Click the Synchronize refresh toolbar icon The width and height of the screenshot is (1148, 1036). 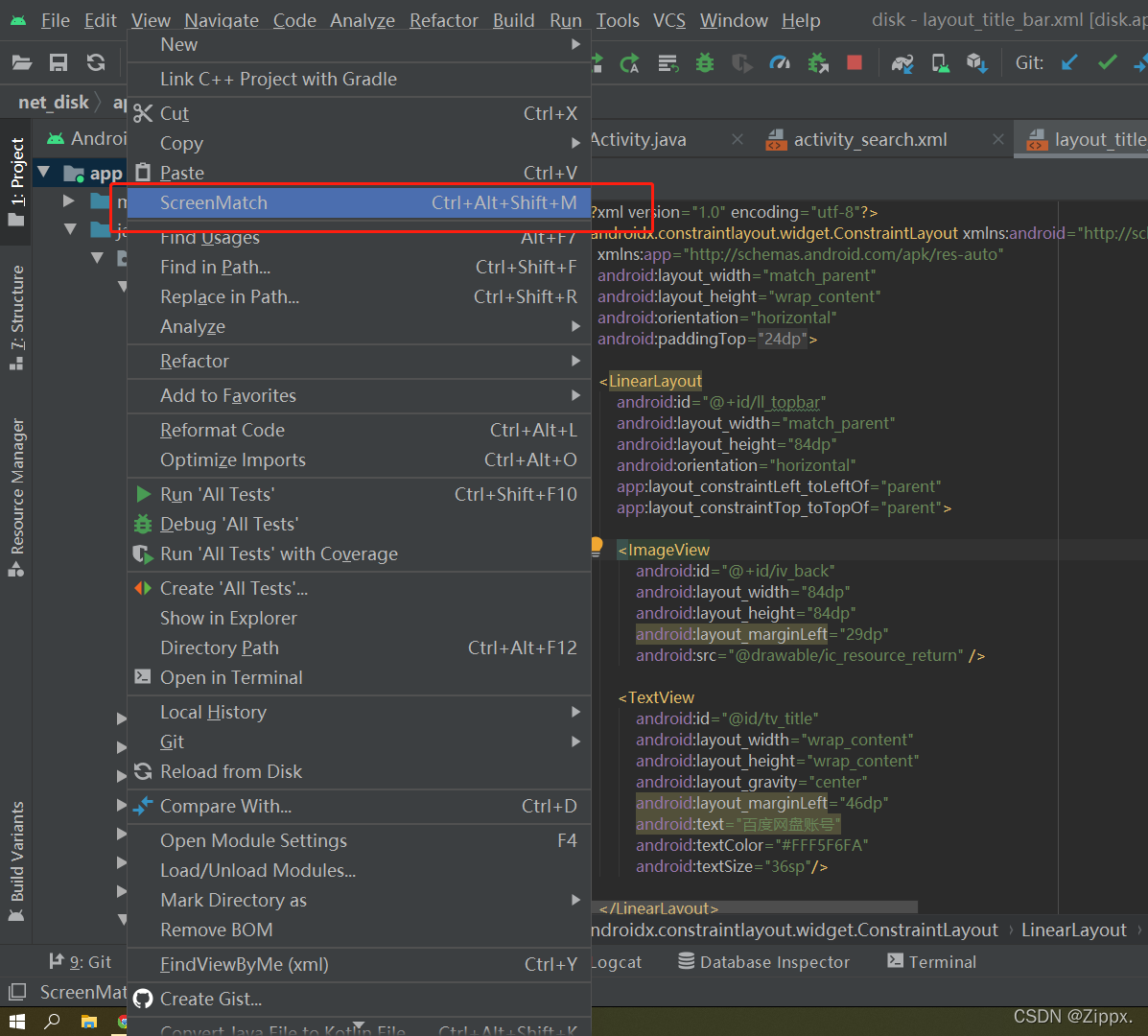point(96,63)
